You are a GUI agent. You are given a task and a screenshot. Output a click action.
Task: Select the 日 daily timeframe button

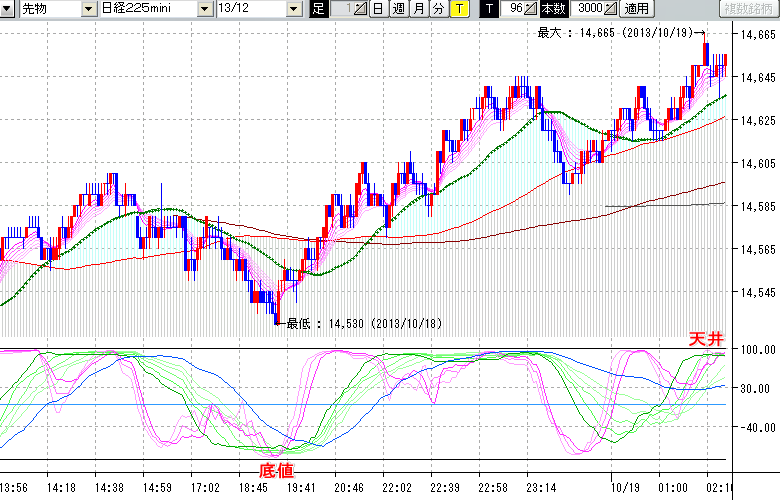click(377, 9)
